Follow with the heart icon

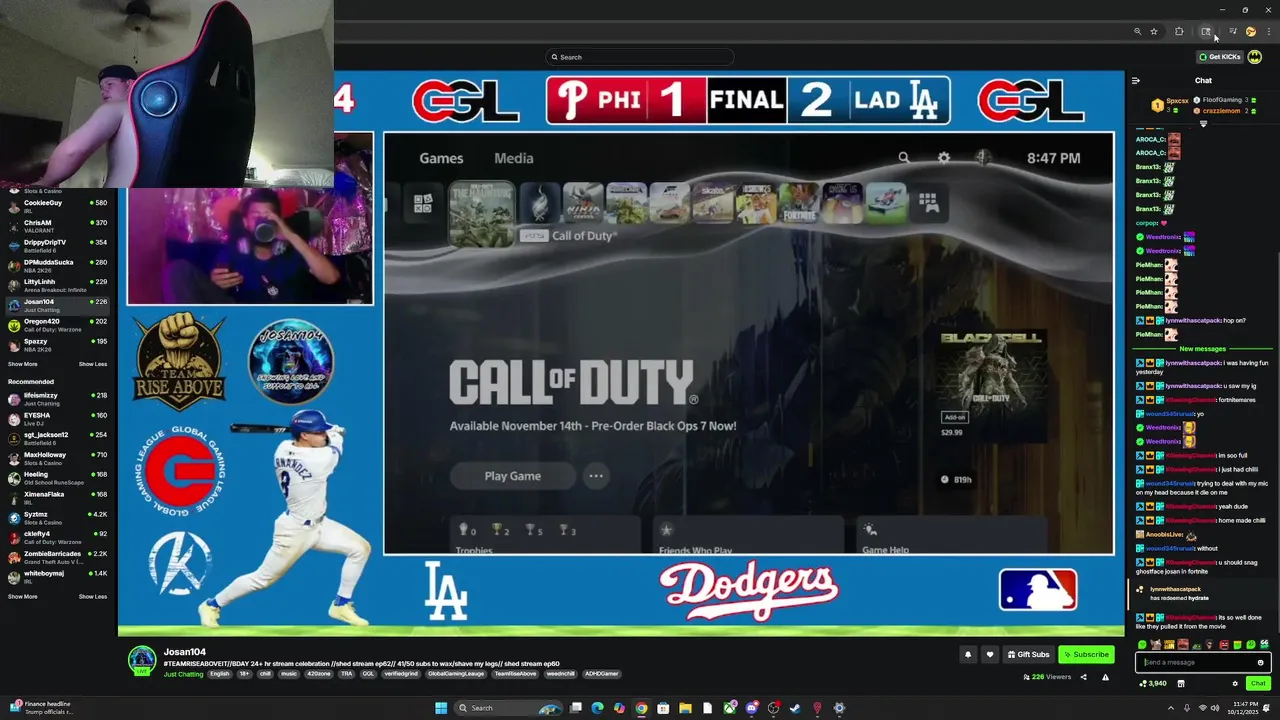[990, 655]
